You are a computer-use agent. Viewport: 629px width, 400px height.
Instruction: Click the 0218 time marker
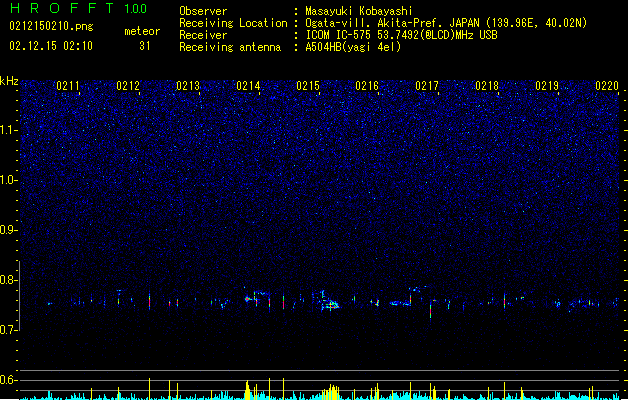tap(487, 86)
